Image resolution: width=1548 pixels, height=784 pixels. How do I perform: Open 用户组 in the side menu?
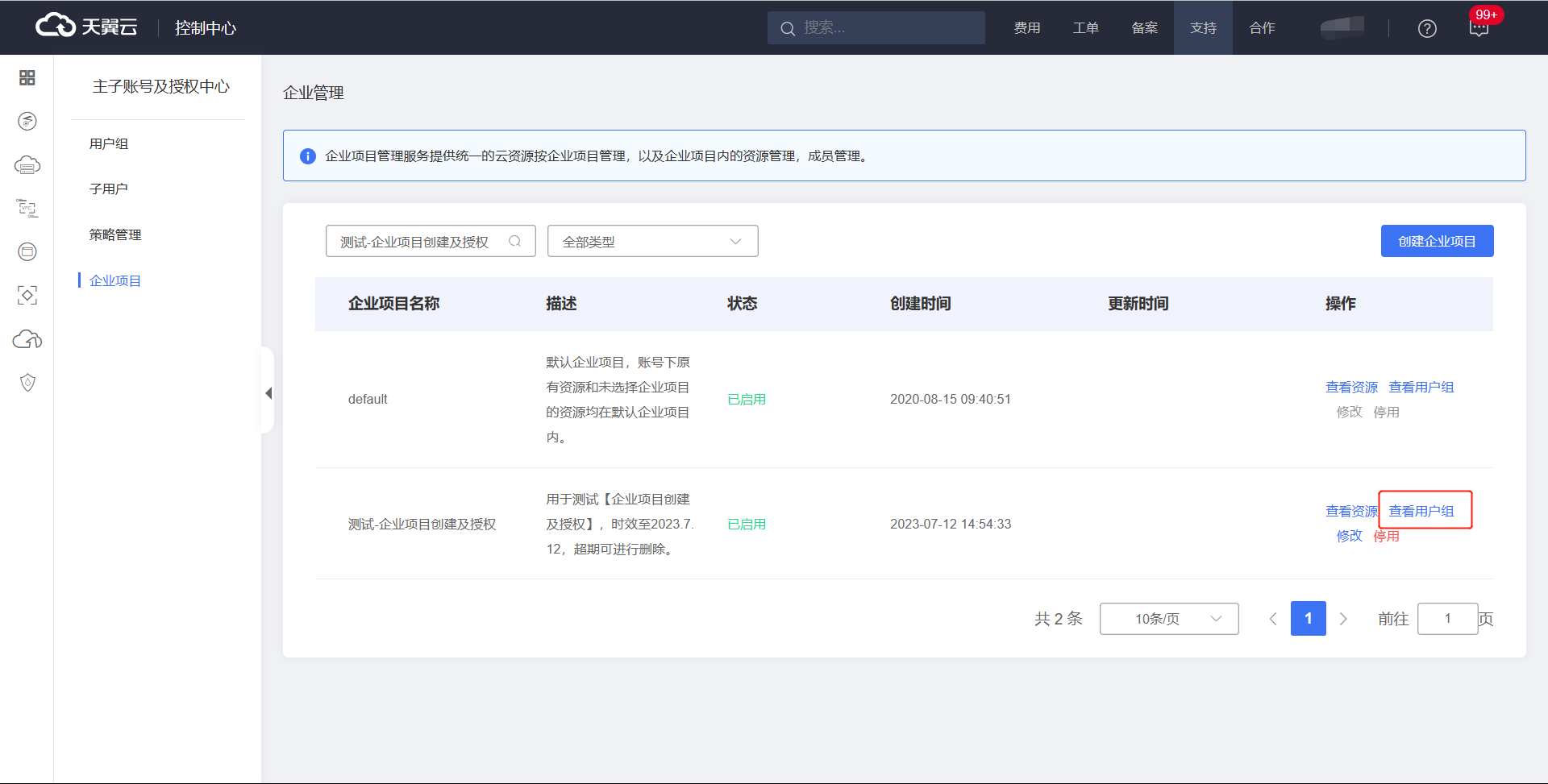[109, 143]
